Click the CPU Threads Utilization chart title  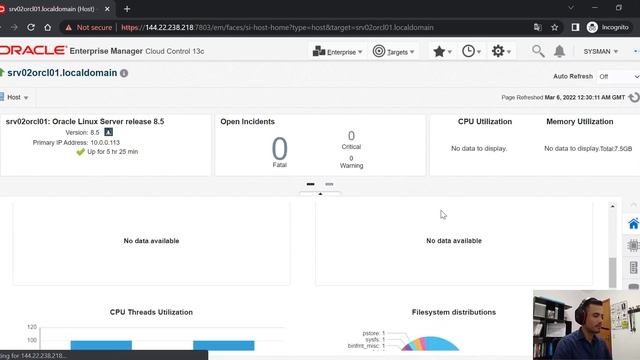coord(151,312)
